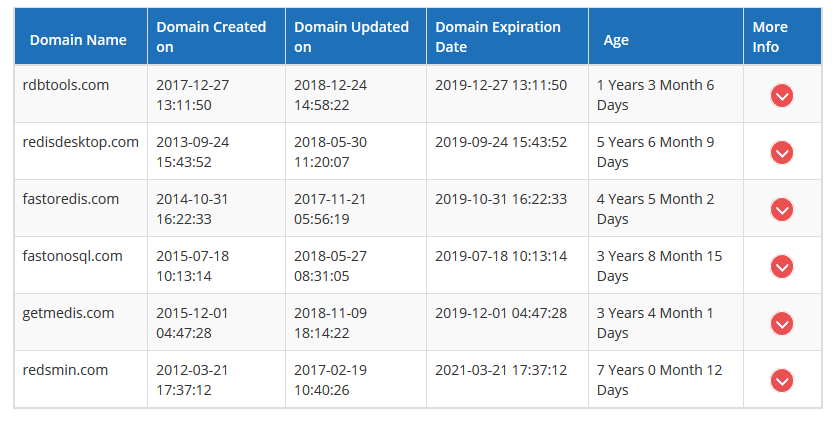Click created date 2013-09-24 15:43:52
Viewport: 838px width, 439px height.
[x=192, y=152]
